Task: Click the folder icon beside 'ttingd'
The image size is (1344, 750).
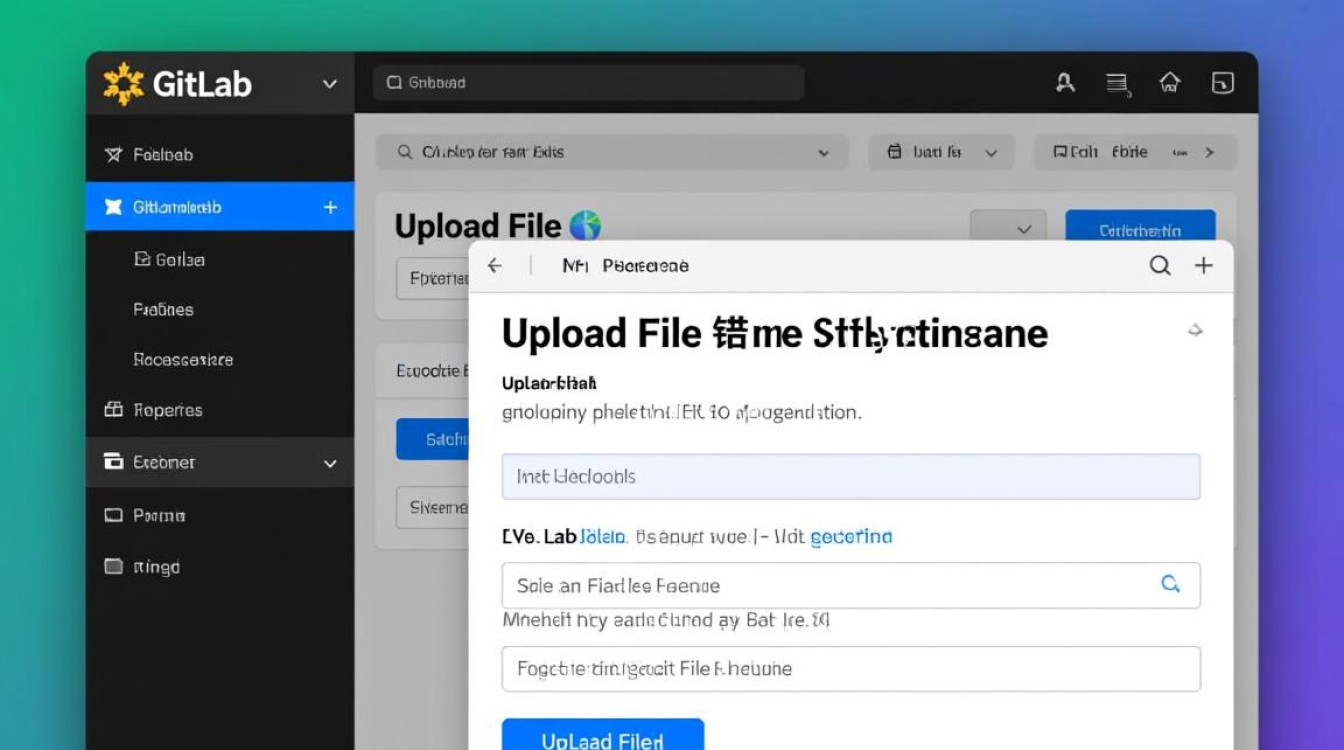Action: (x=113, y=567)
